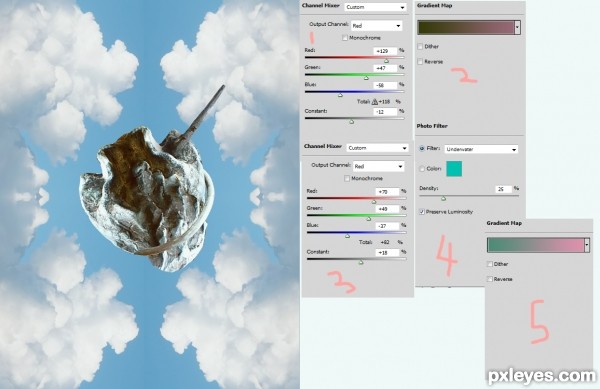The height and width of the screenshot is (389, 600).
Task: Click the Red value field showing +129
Action: [385, 51]
